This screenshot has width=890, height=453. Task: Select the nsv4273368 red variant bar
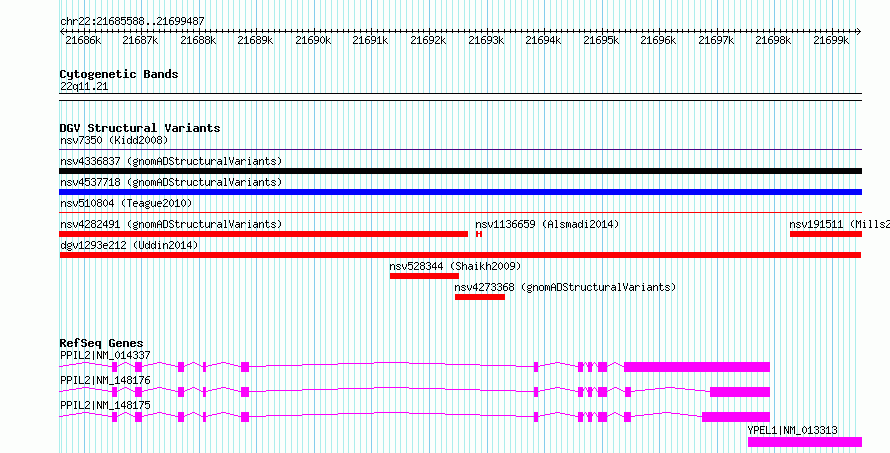click(480, 297)
